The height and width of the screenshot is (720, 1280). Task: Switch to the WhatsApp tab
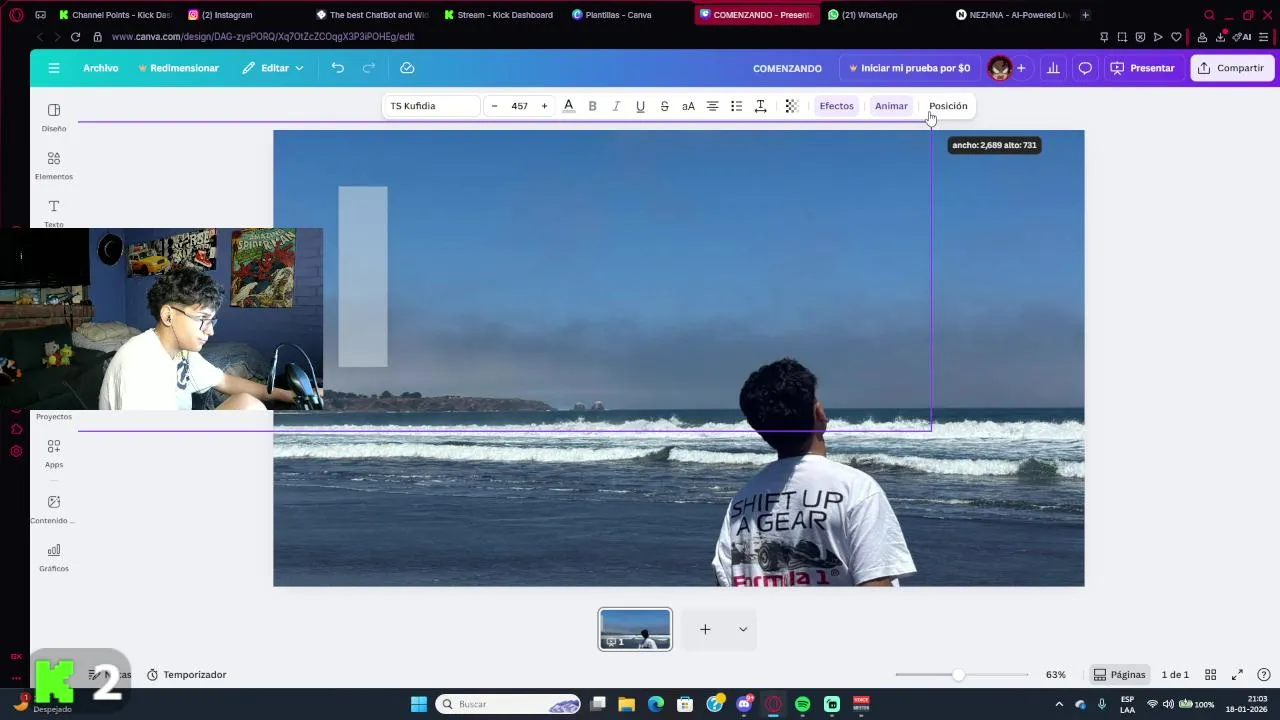click(862, 15)
